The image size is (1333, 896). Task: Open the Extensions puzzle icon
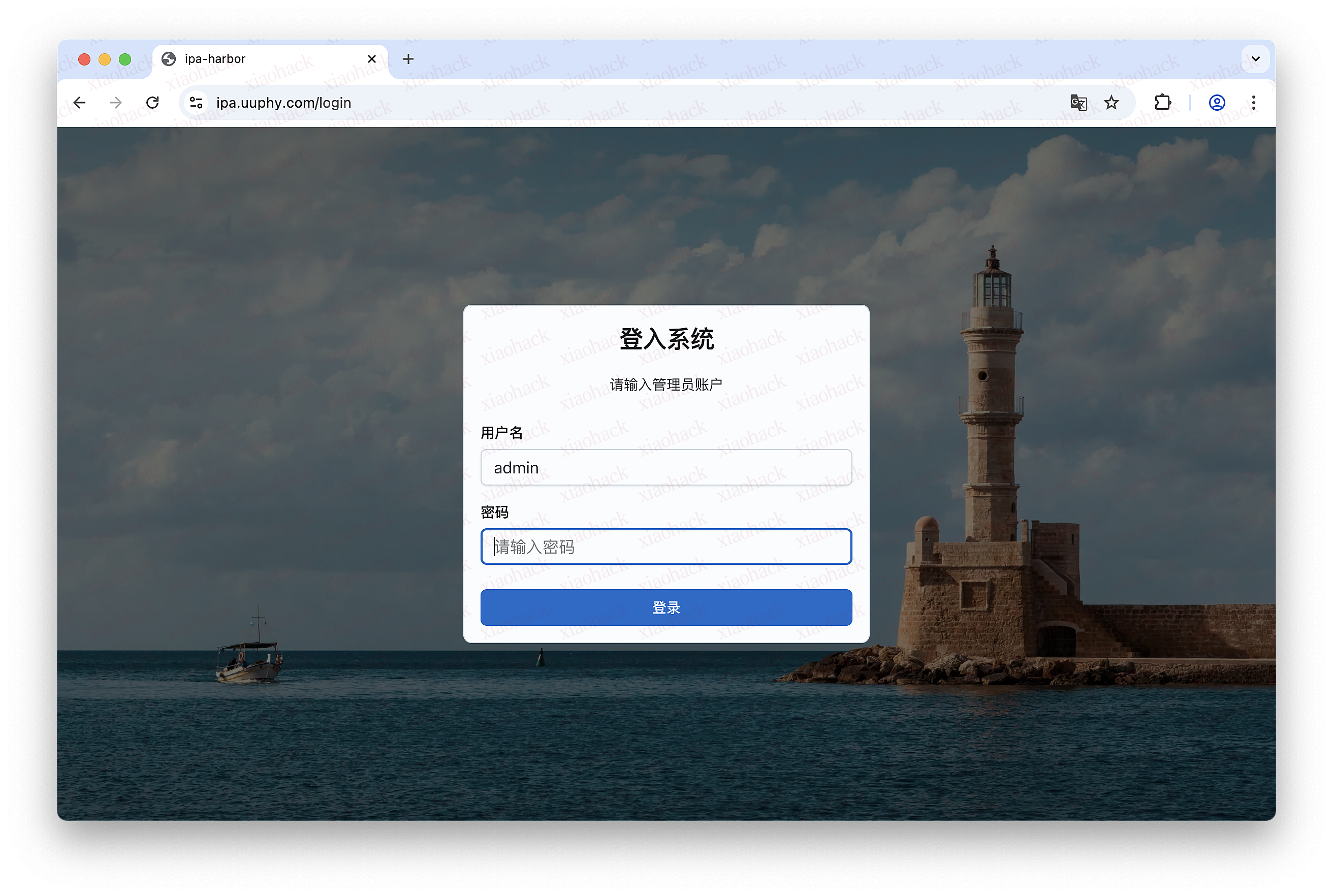point(1163,103)
